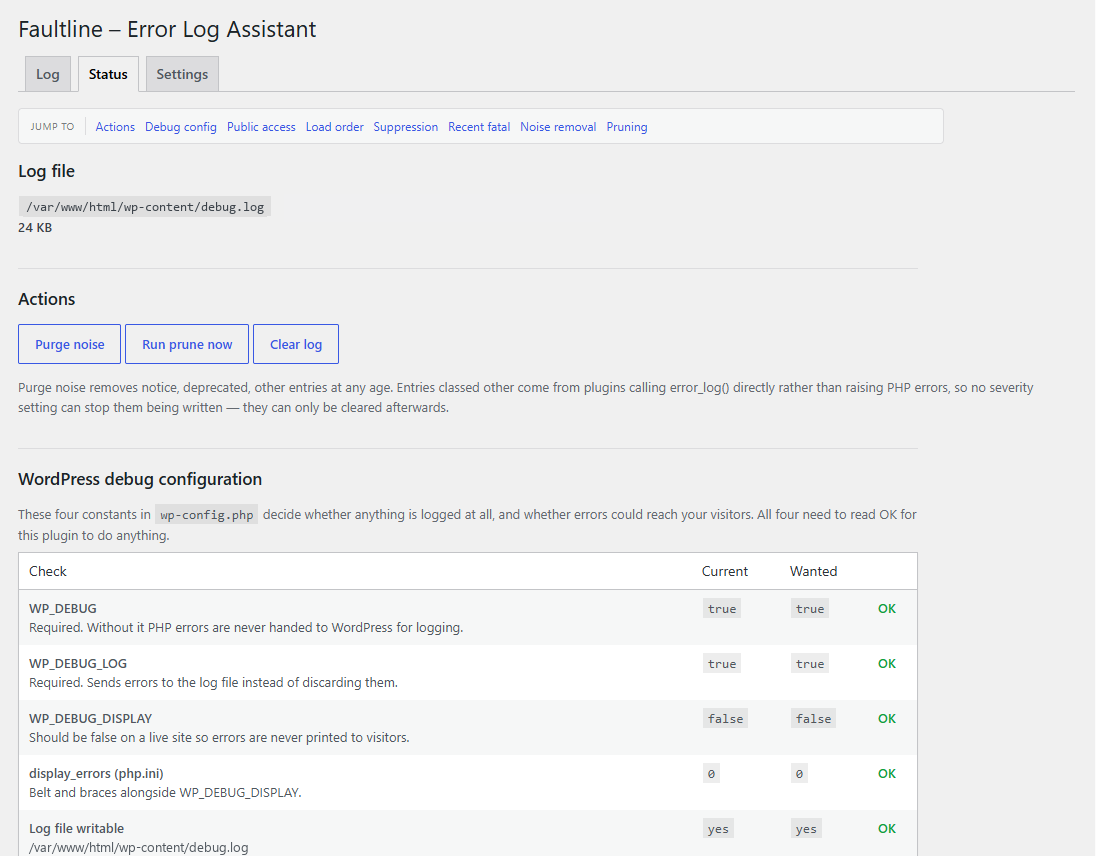Click OK status in WP_DEBUG row

click(887, 609)
